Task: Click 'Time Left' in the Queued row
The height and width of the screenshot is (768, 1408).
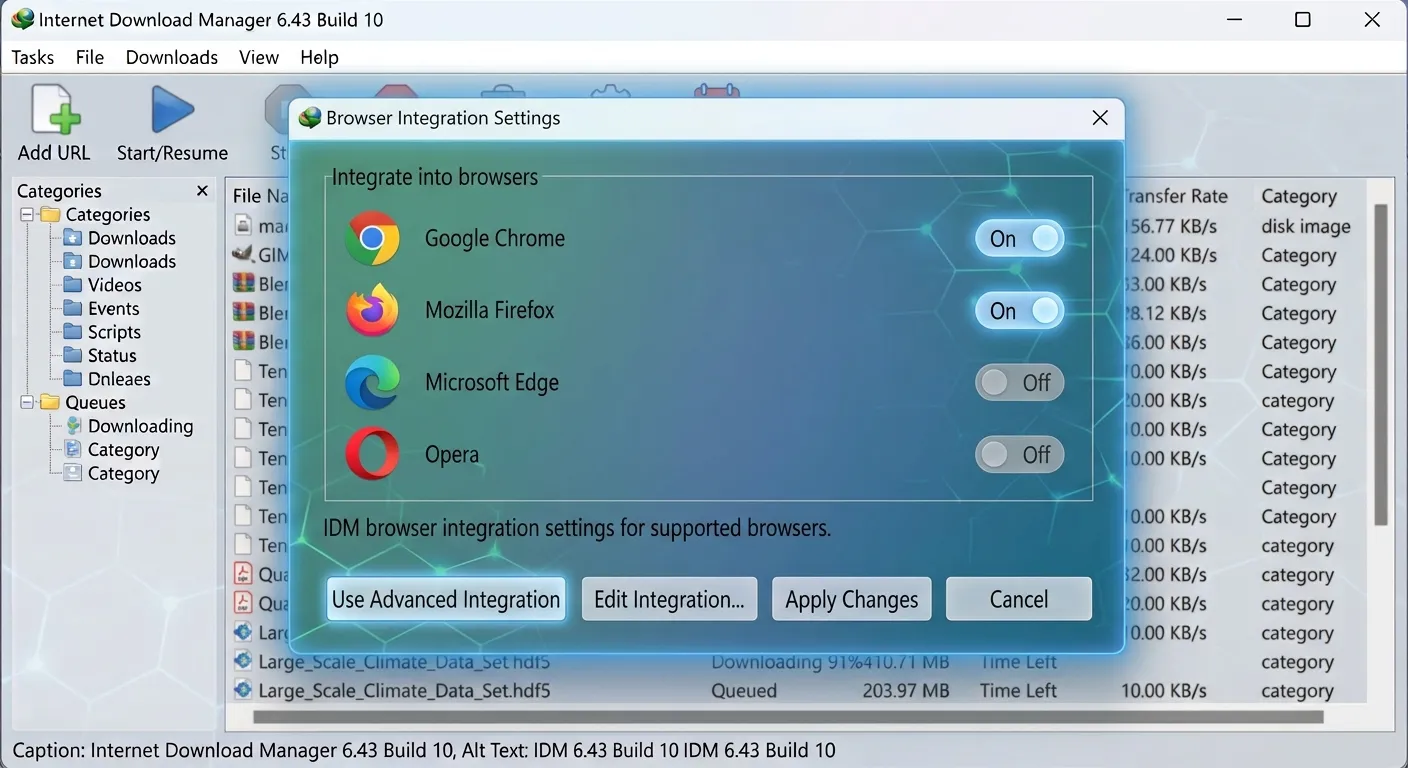Action: (1018, 691)
